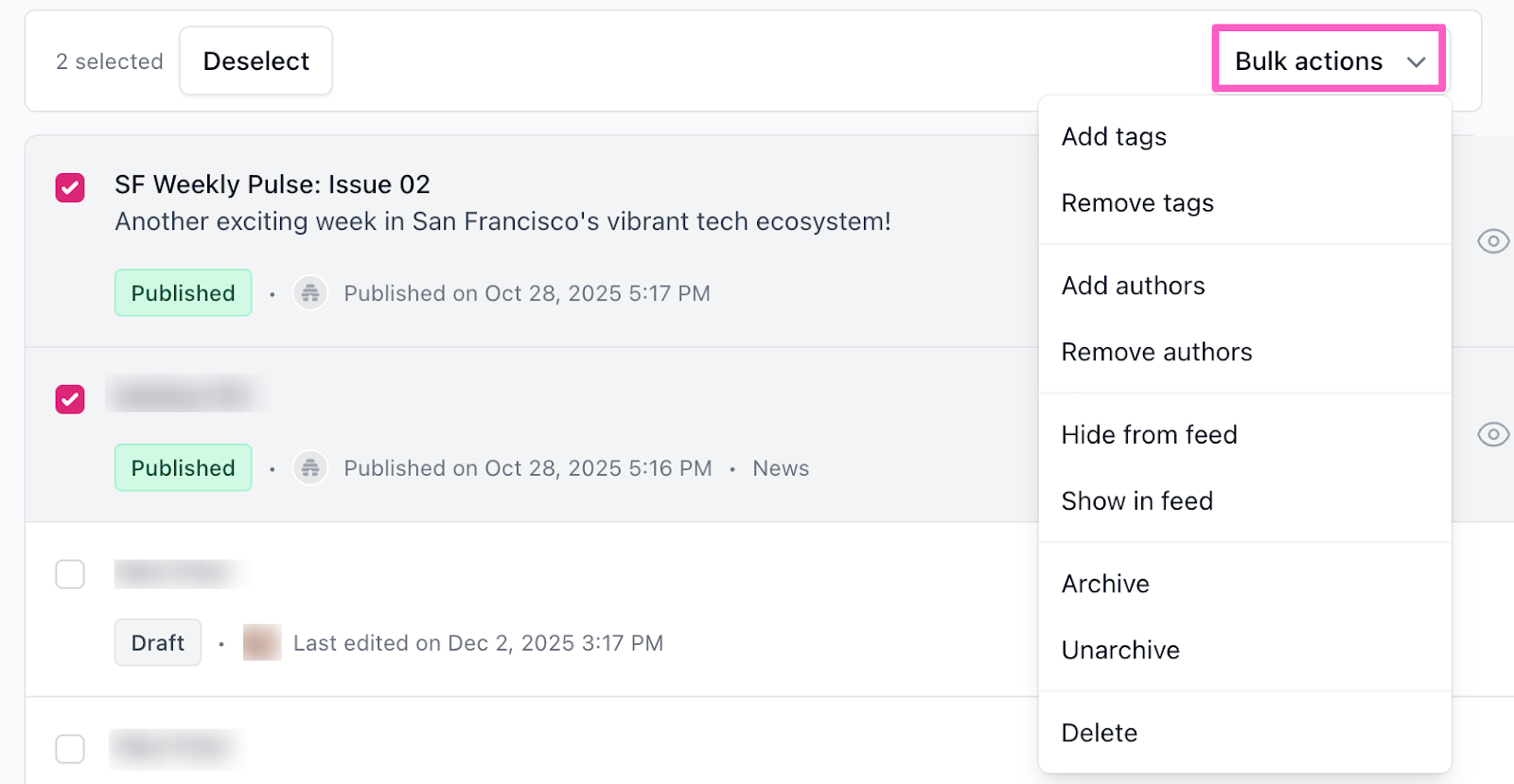Check the Draft post checkbox
The image size is (1514, 784).
pos(70,574)
